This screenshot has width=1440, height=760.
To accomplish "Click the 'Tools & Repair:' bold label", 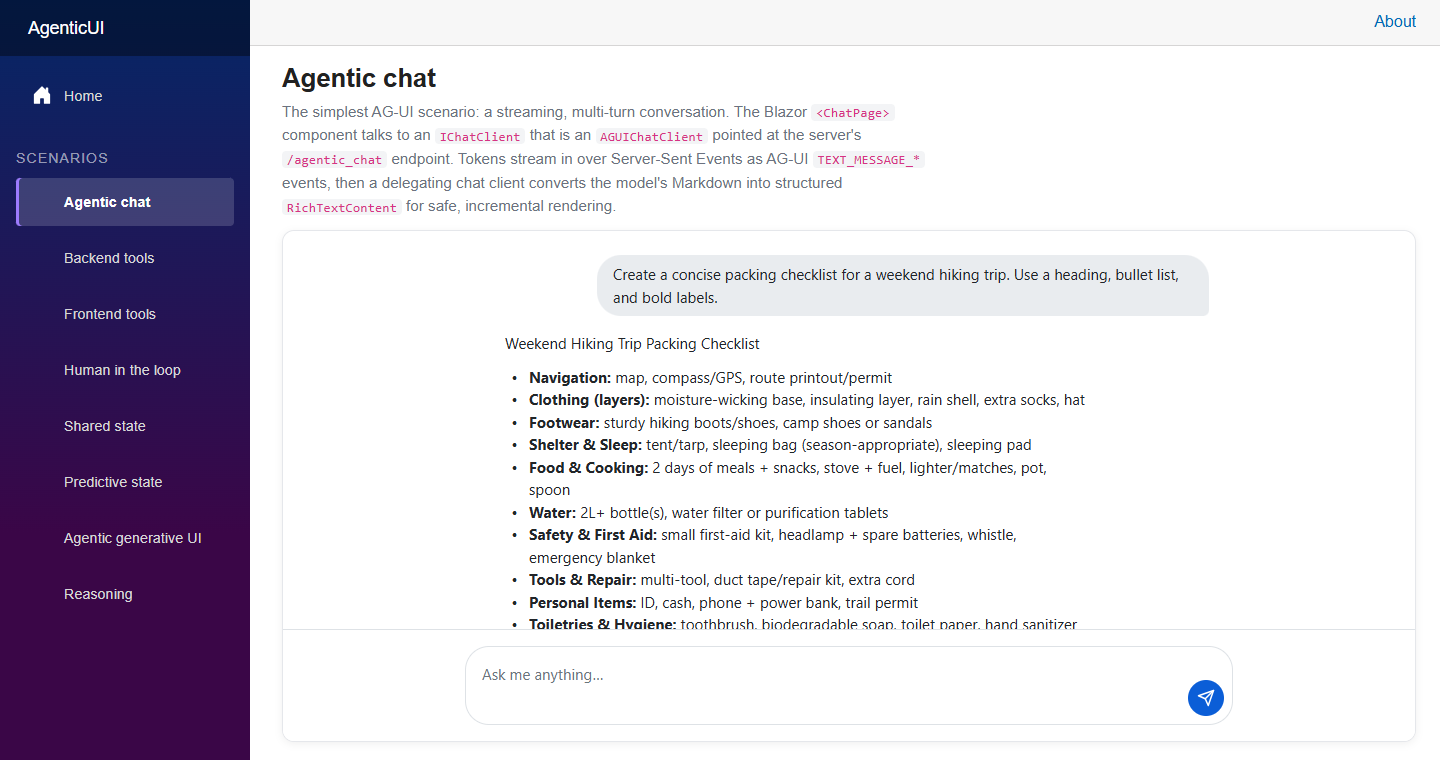I will tap(582, 580).
